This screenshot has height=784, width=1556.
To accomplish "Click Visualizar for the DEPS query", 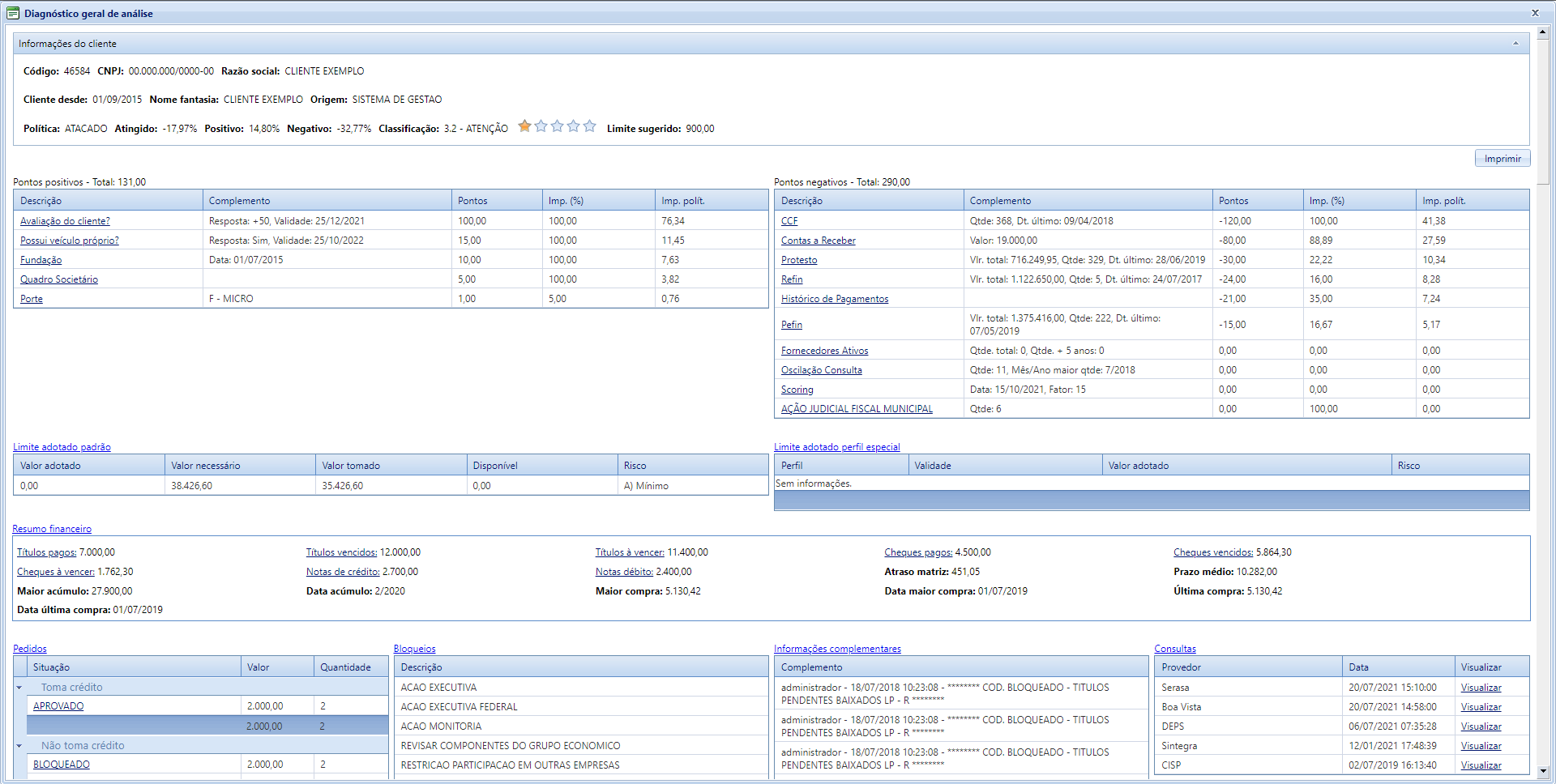I will 1481,726.
